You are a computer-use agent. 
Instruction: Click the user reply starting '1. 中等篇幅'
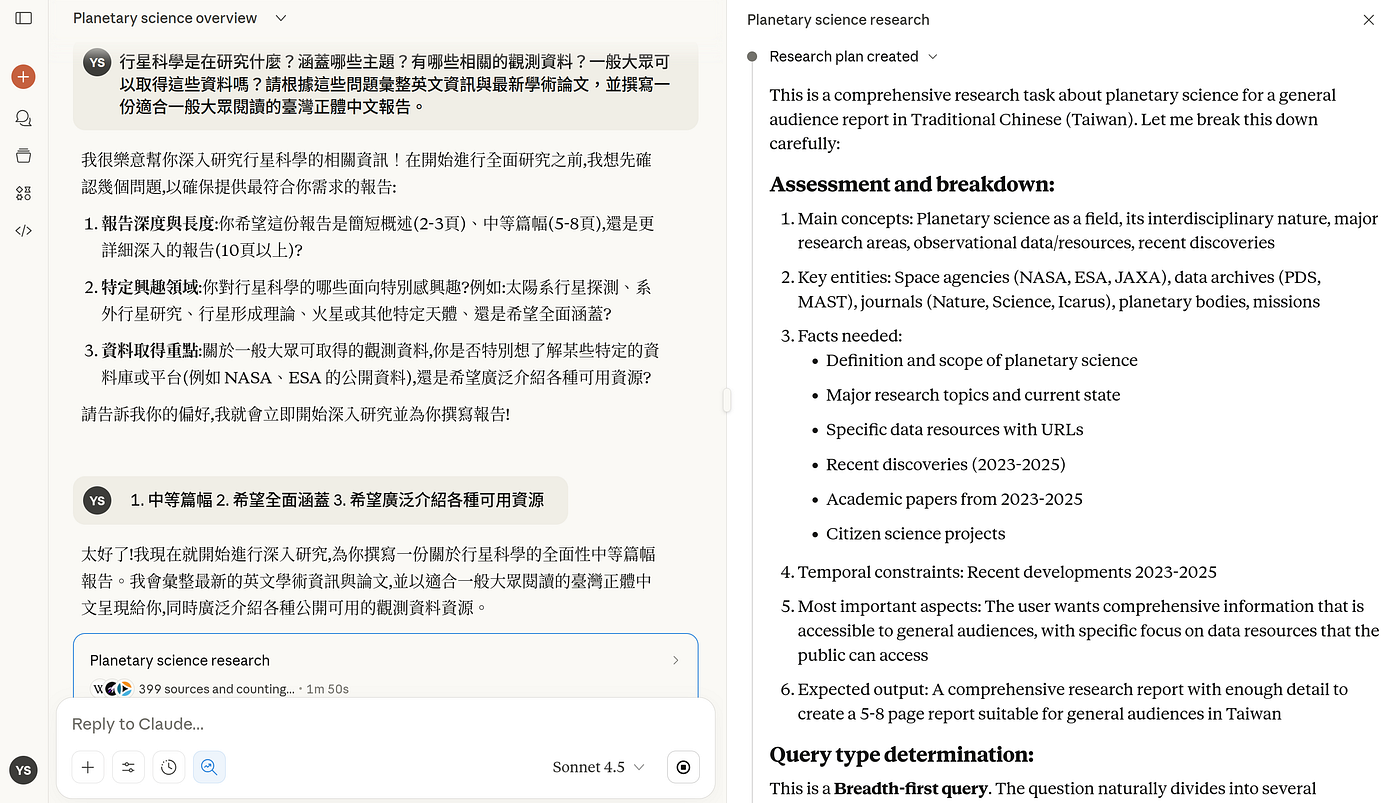(337, 500)
